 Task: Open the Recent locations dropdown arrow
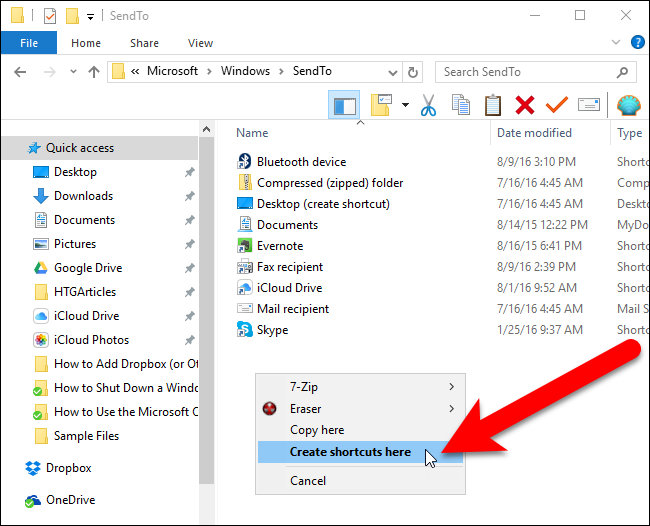tap(73, 72)
